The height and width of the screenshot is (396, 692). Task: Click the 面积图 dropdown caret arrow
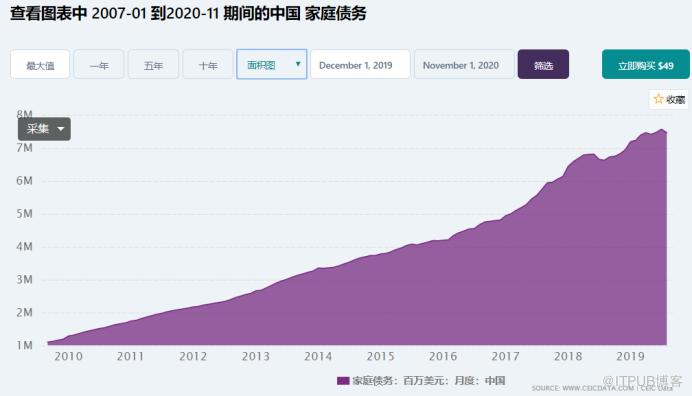(x=298, y=64)
